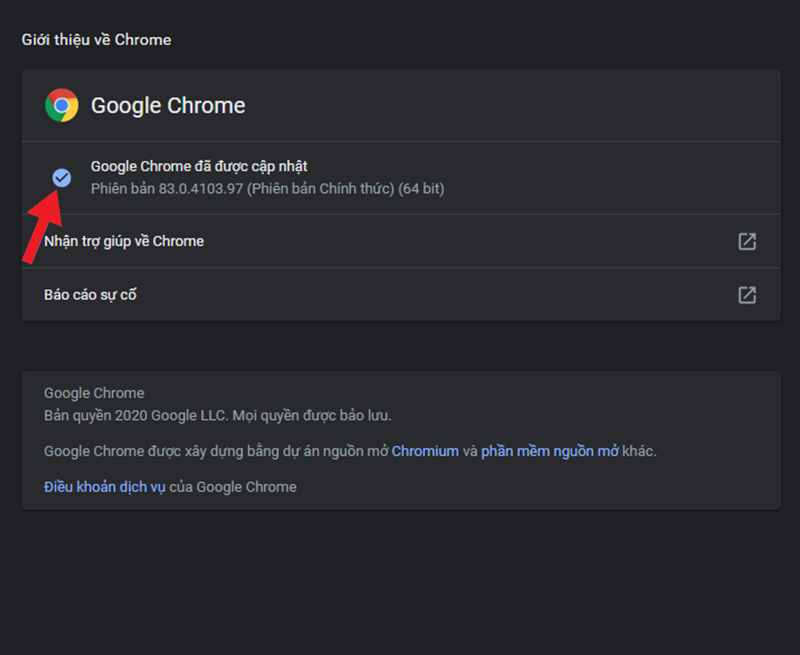Image resolution: width=800 pixels, height=655 pixels.
Task: Open the Chromium link
Action: 425,451
